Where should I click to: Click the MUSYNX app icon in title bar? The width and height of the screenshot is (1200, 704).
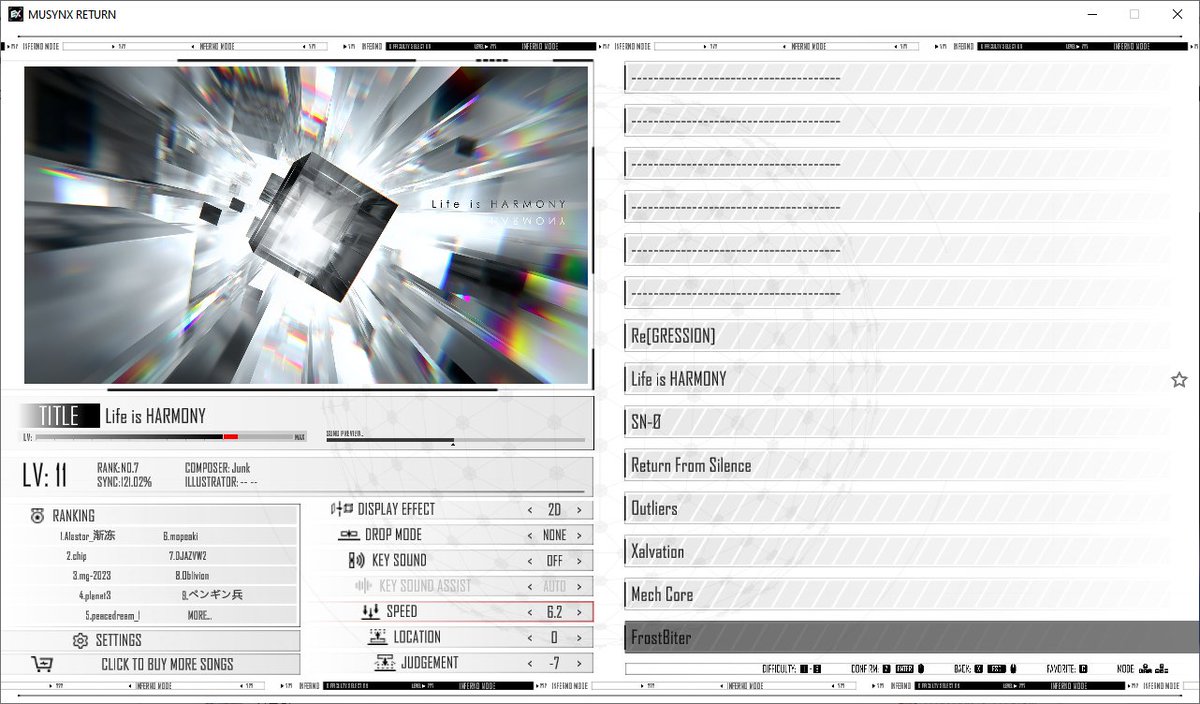14,14
